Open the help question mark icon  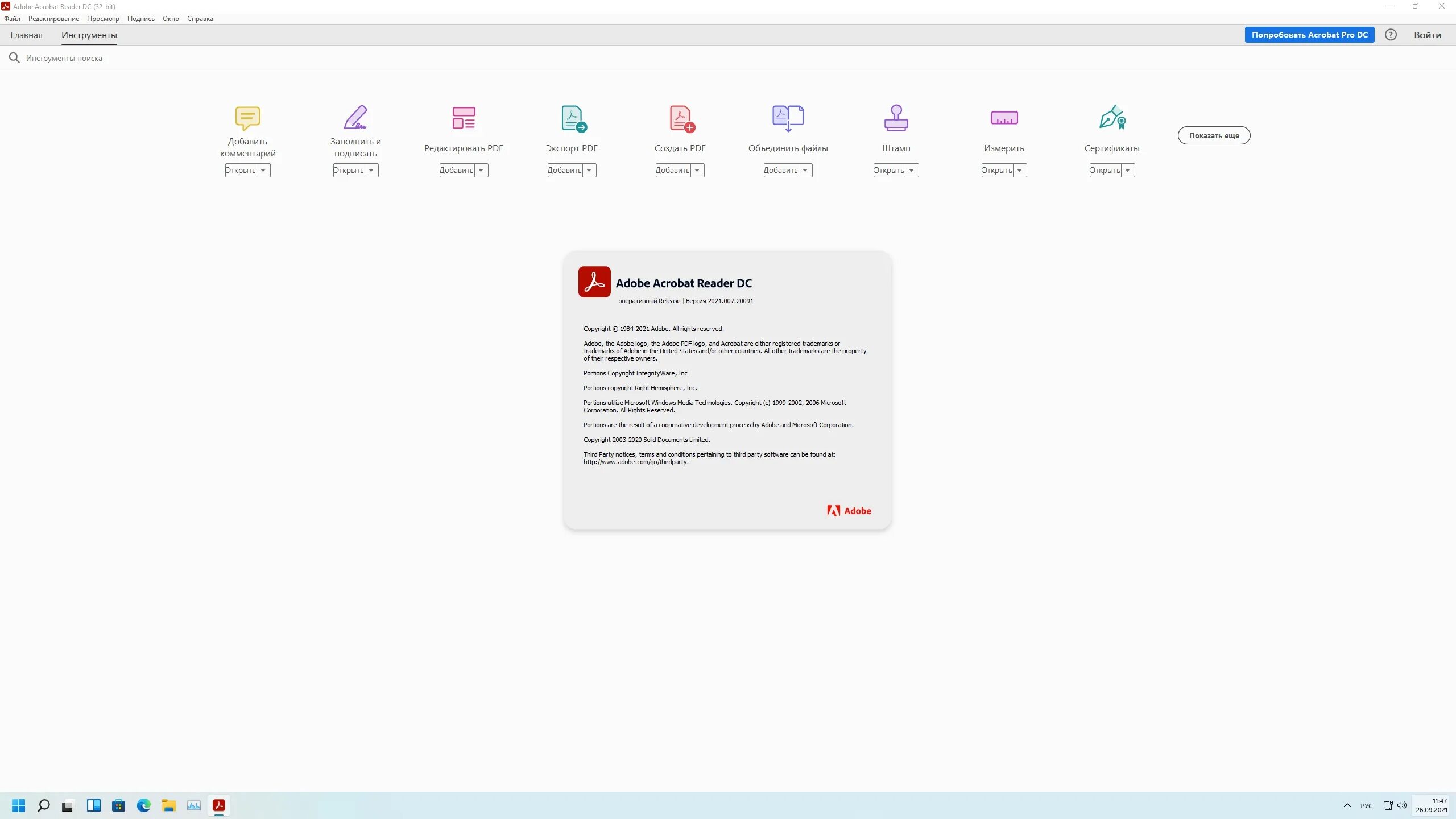coord(1391,35)
